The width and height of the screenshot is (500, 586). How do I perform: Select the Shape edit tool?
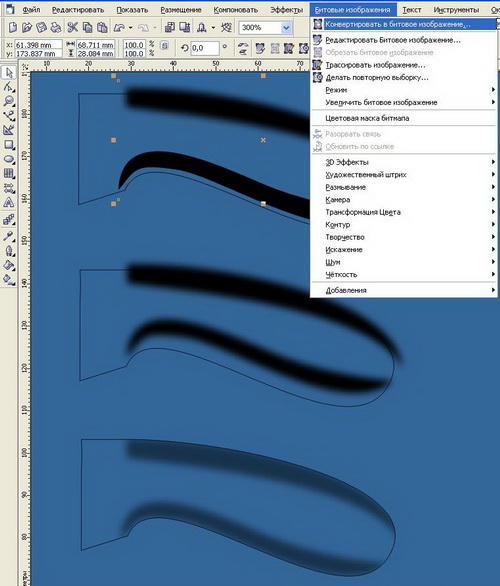pos(9,87)
